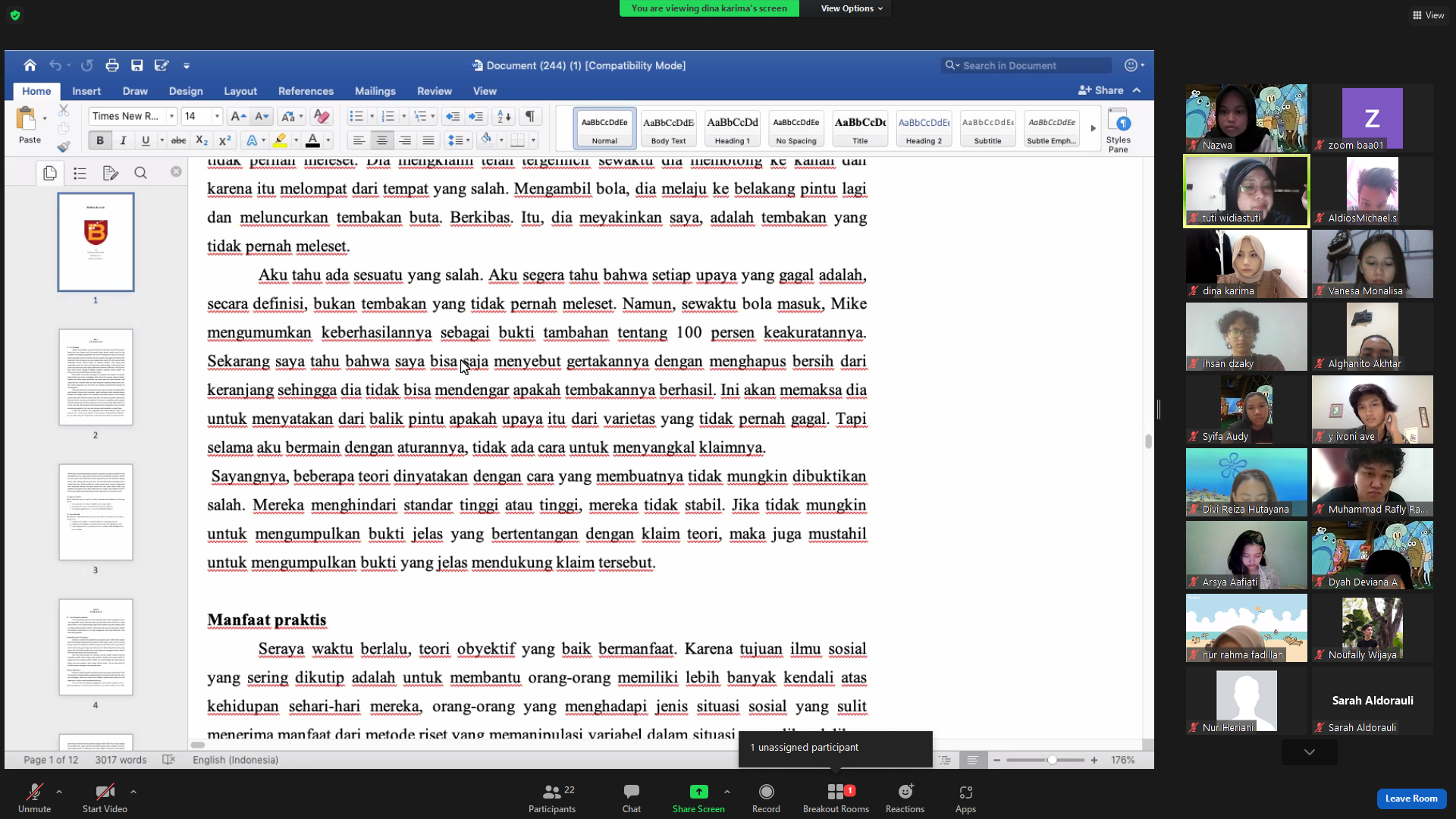Expand the styles gallery arrow
The height and width of the screenshot is (819, 1456).
tap(1093, 128)
